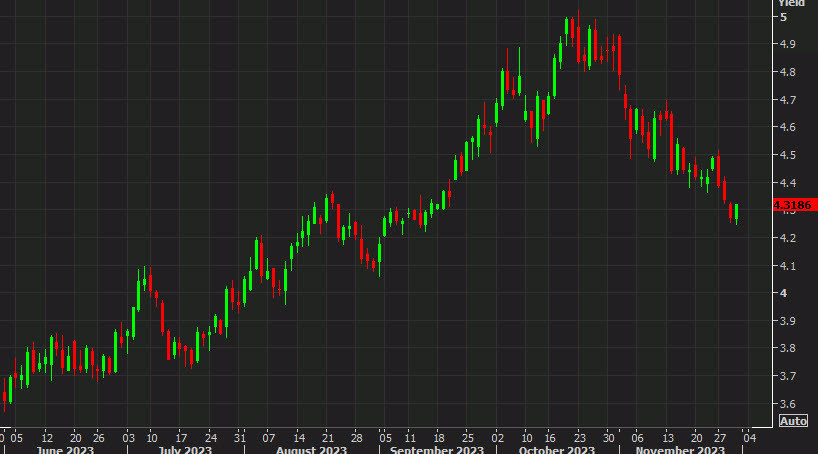
Task: Select the August 2023 month label
Action: [311, 450]
